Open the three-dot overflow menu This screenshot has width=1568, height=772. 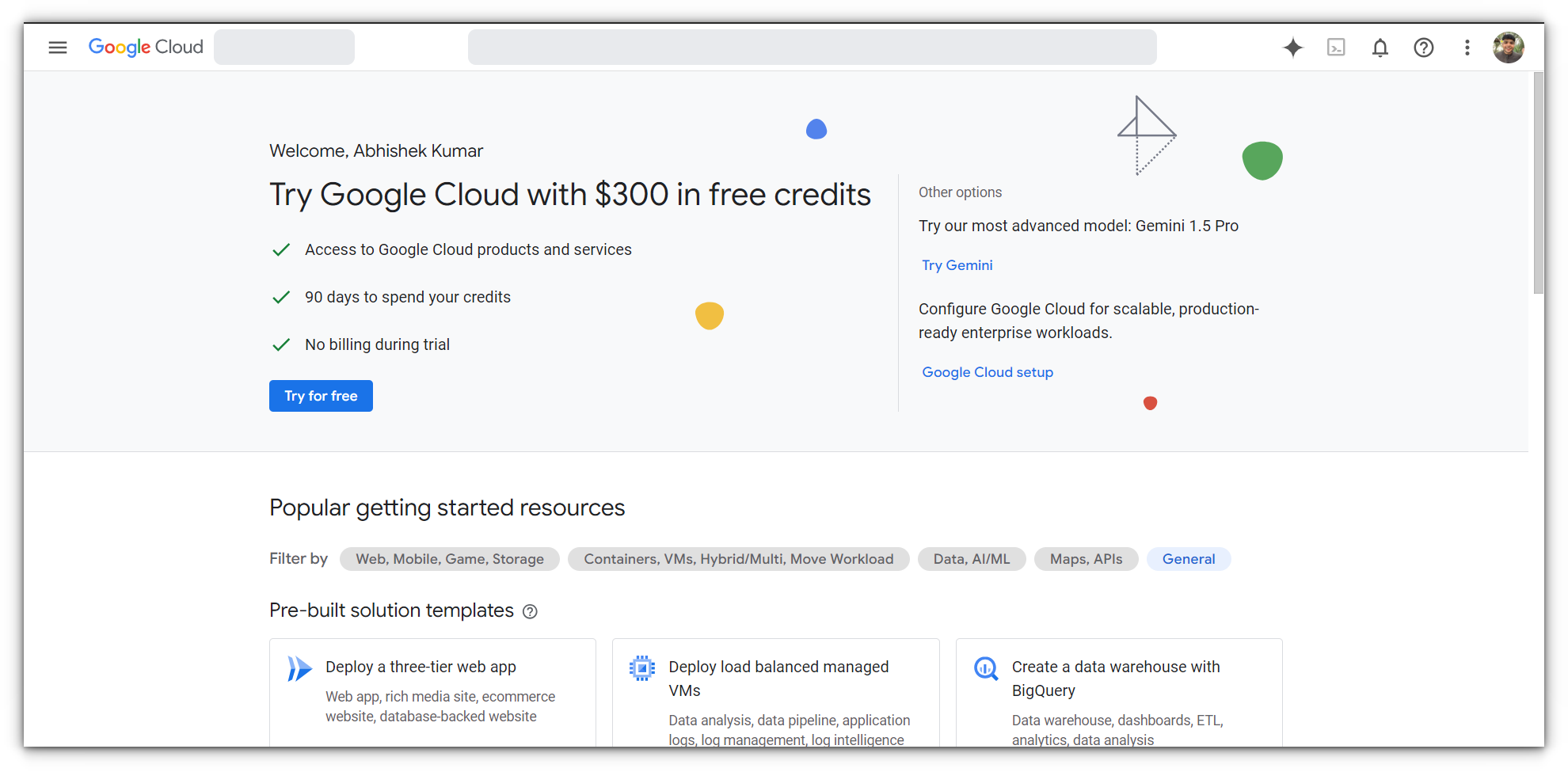1467,48
